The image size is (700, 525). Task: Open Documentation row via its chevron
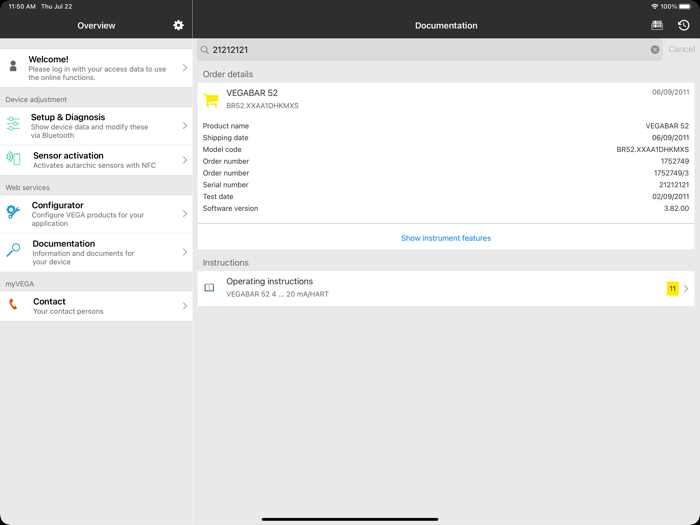click(x=185, y=252)
